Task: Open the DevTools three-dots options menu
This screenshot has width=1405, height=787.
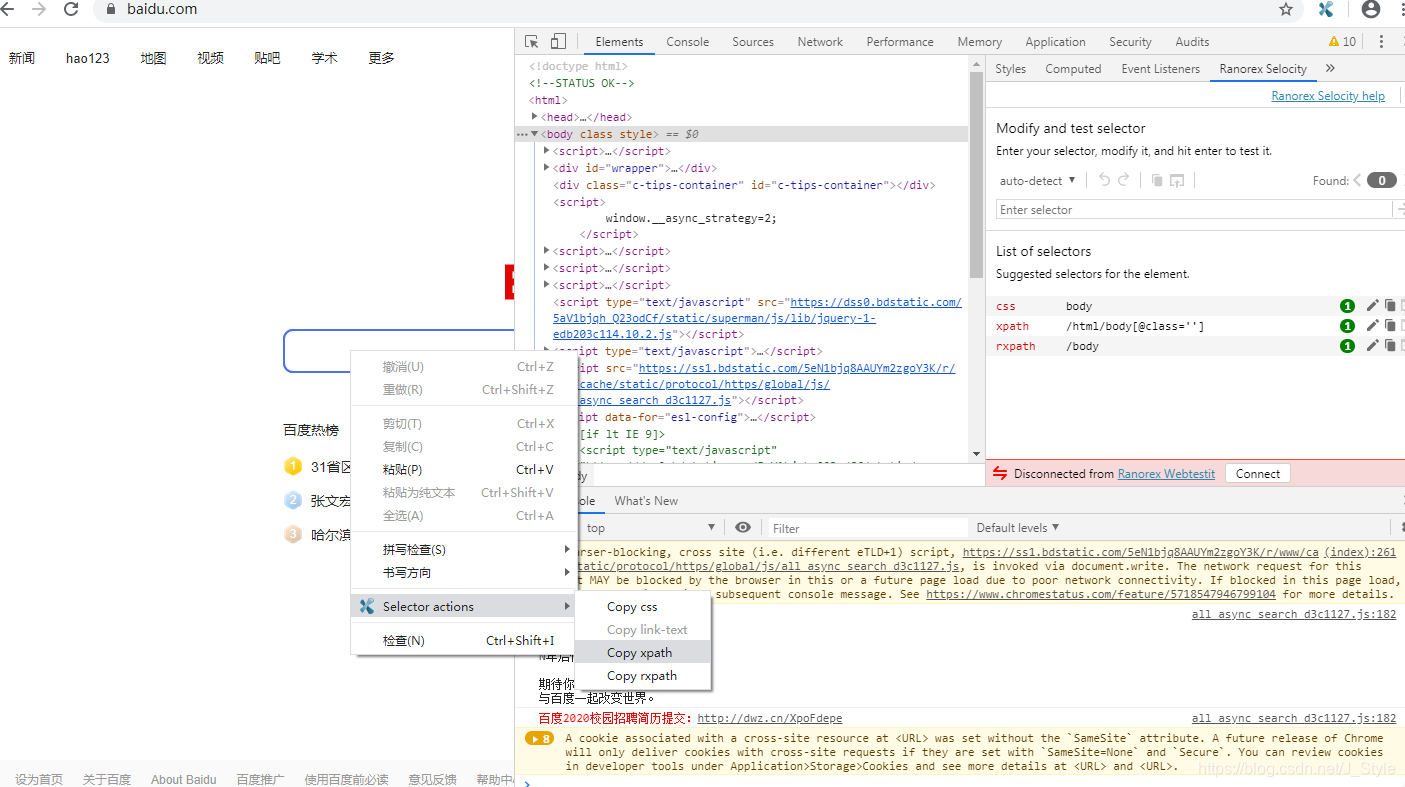Action: (x=1381, y=42)
